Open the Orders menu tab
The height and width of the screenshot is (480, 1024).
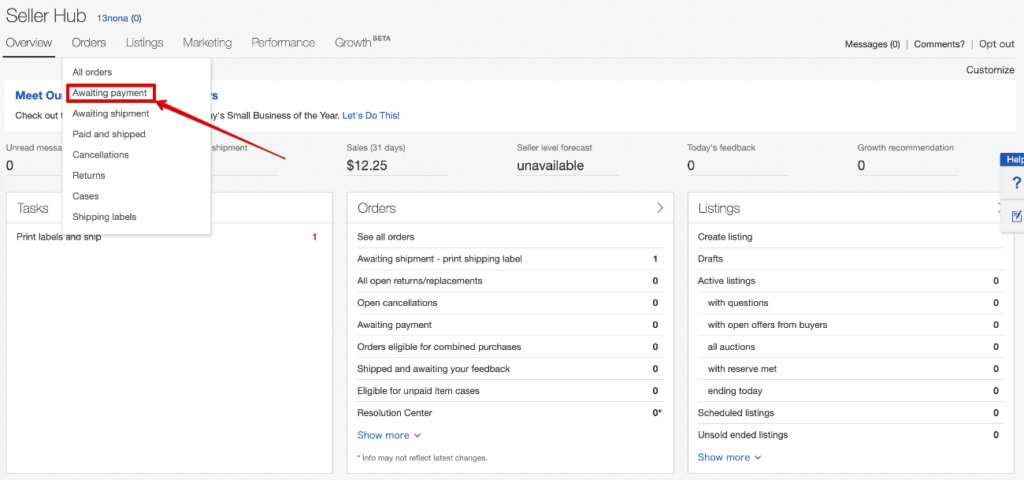point(89,42)
